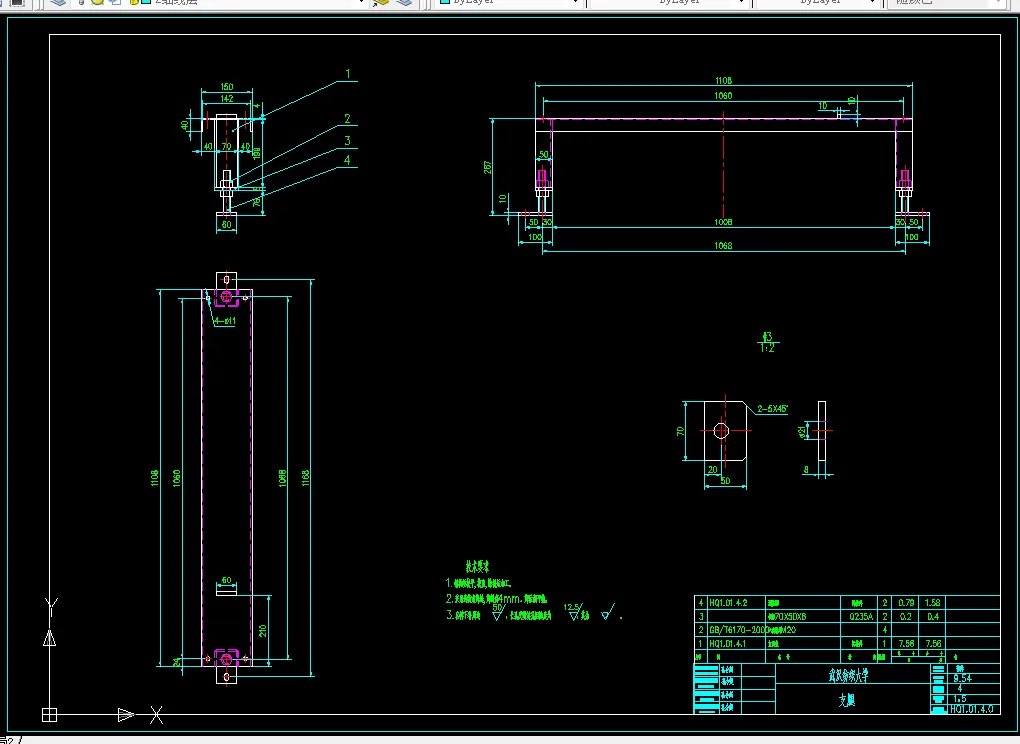Select the HQ1.01.4.2 parts list cell
The width and height of the screenshot is (1020, 744).
tap(728, 603)
